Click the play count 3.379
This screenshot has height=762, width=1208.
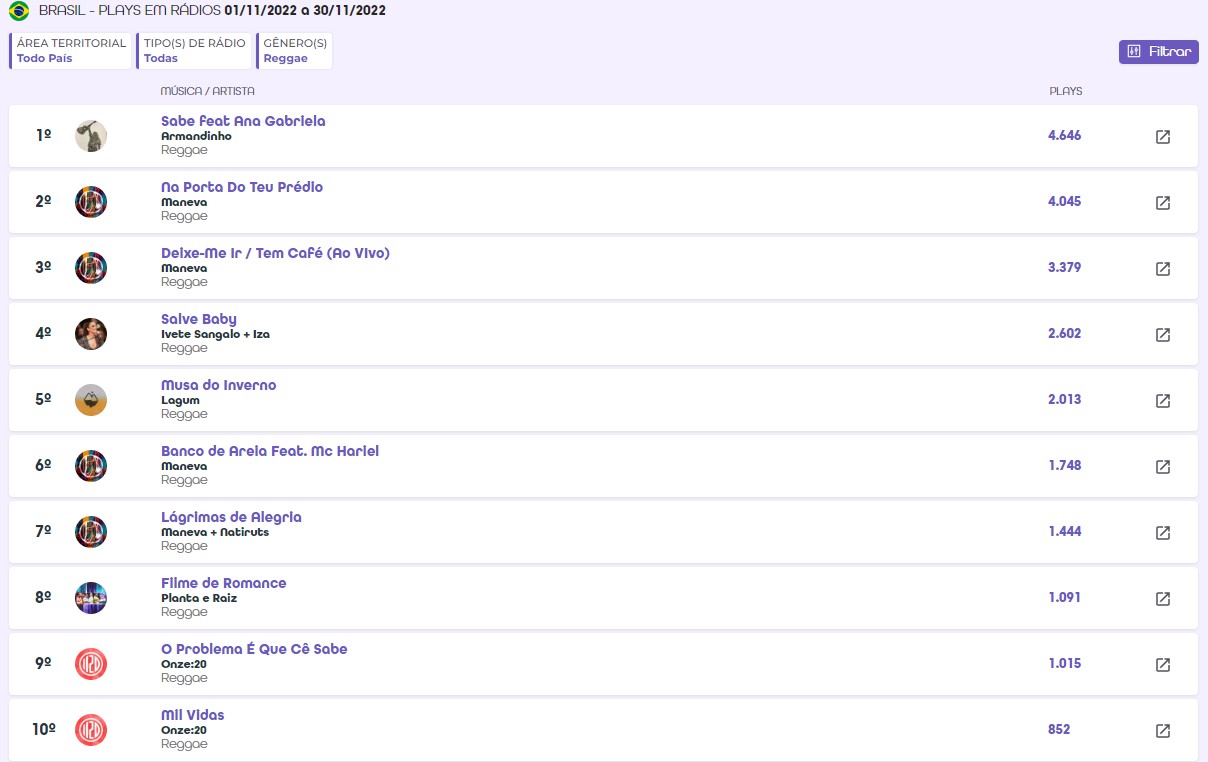tap(1065, 267)
